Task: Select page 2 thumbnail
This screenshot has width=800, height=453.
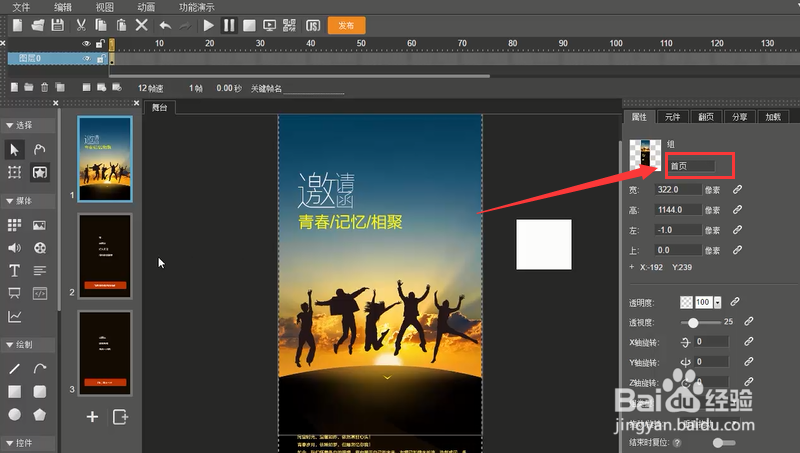Action: pyautogui.click(x=105, y=256)
